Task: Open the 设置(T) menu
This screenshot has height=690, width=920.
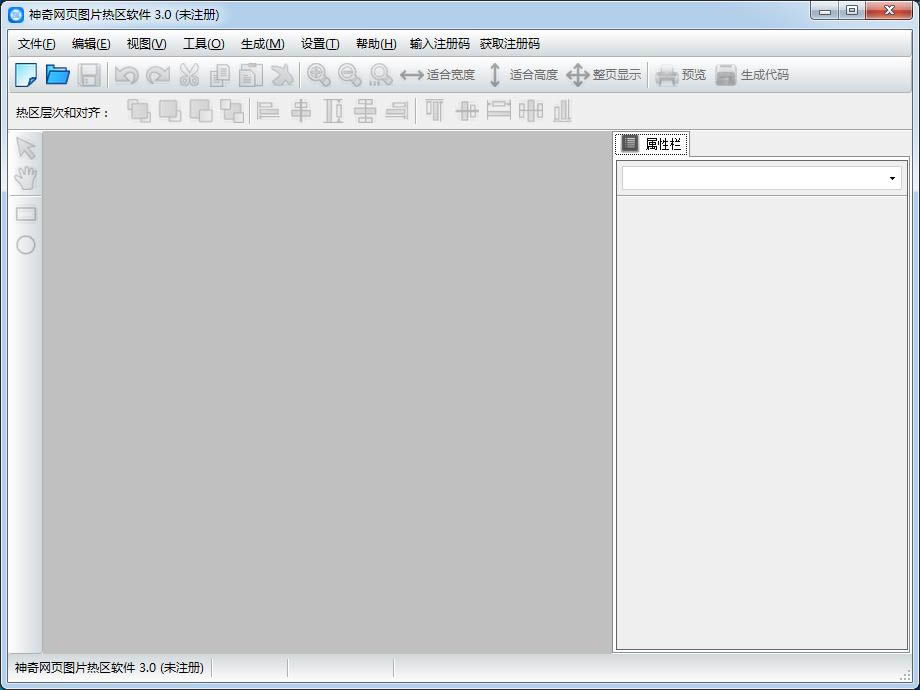Action: click(x=320, y=44)
